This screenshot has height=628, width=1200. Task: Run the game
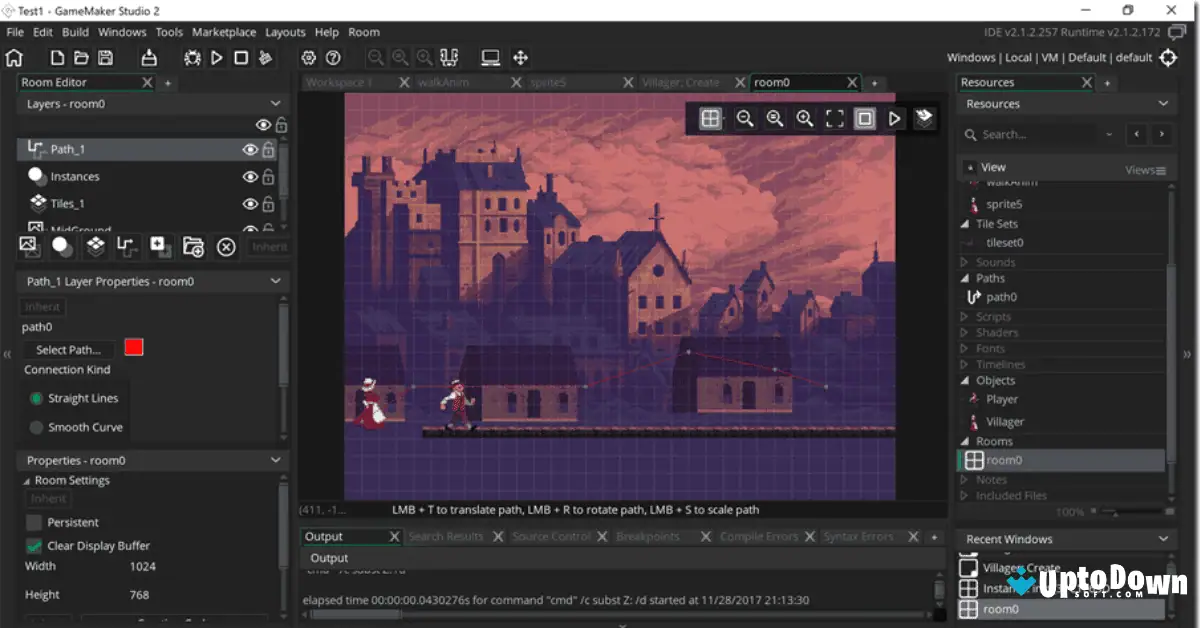click(216, 57)
